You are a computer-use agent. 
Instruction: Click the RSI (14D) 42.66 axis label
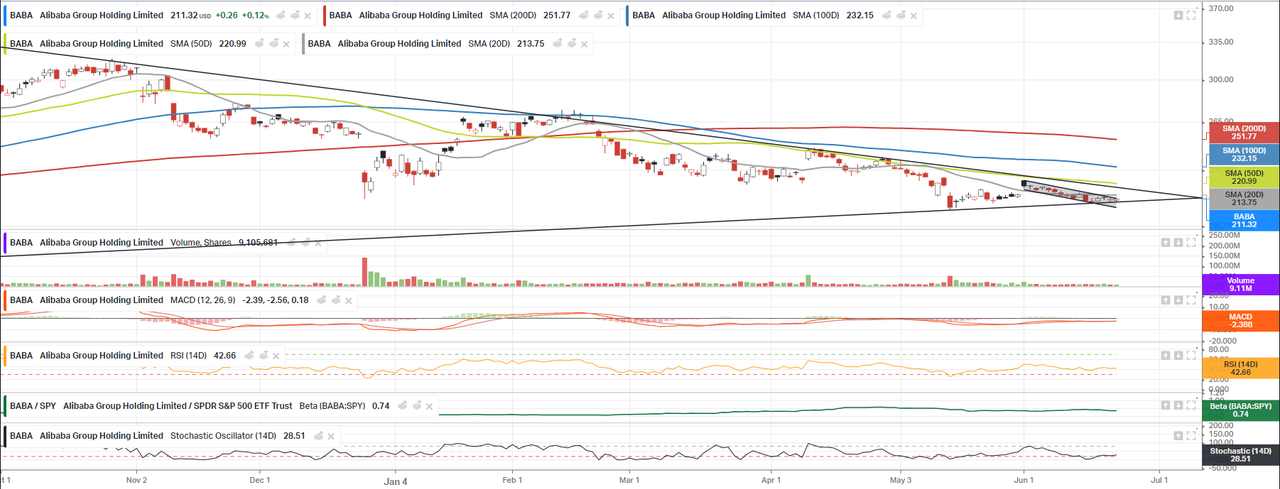coord(1241,369)
